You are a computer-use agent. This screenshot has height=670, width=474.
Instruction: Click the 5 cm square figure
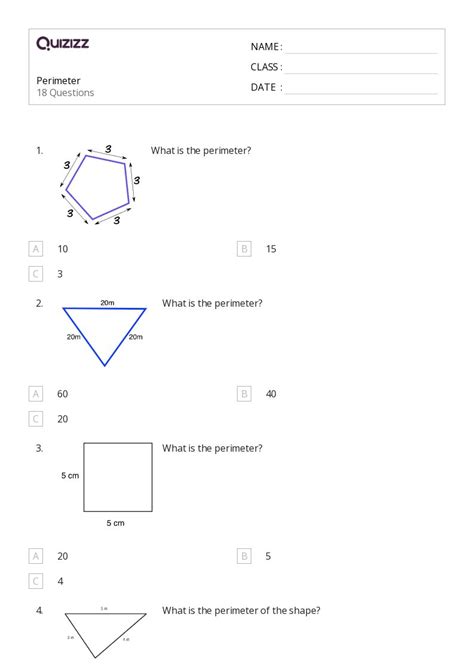click(x=118, y=477)
